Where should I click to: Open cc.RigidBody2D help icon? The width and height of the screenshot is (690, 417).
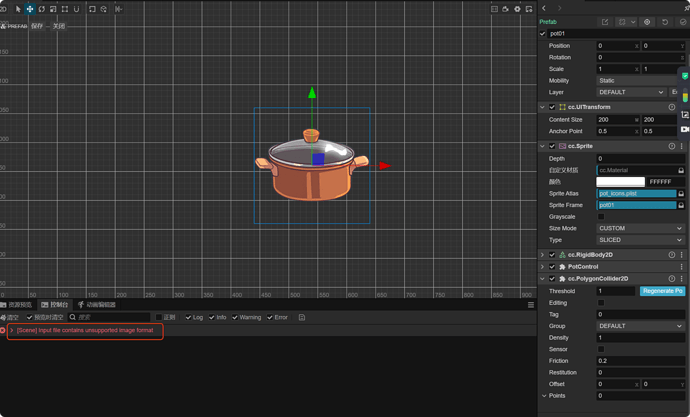pos(672,255)
